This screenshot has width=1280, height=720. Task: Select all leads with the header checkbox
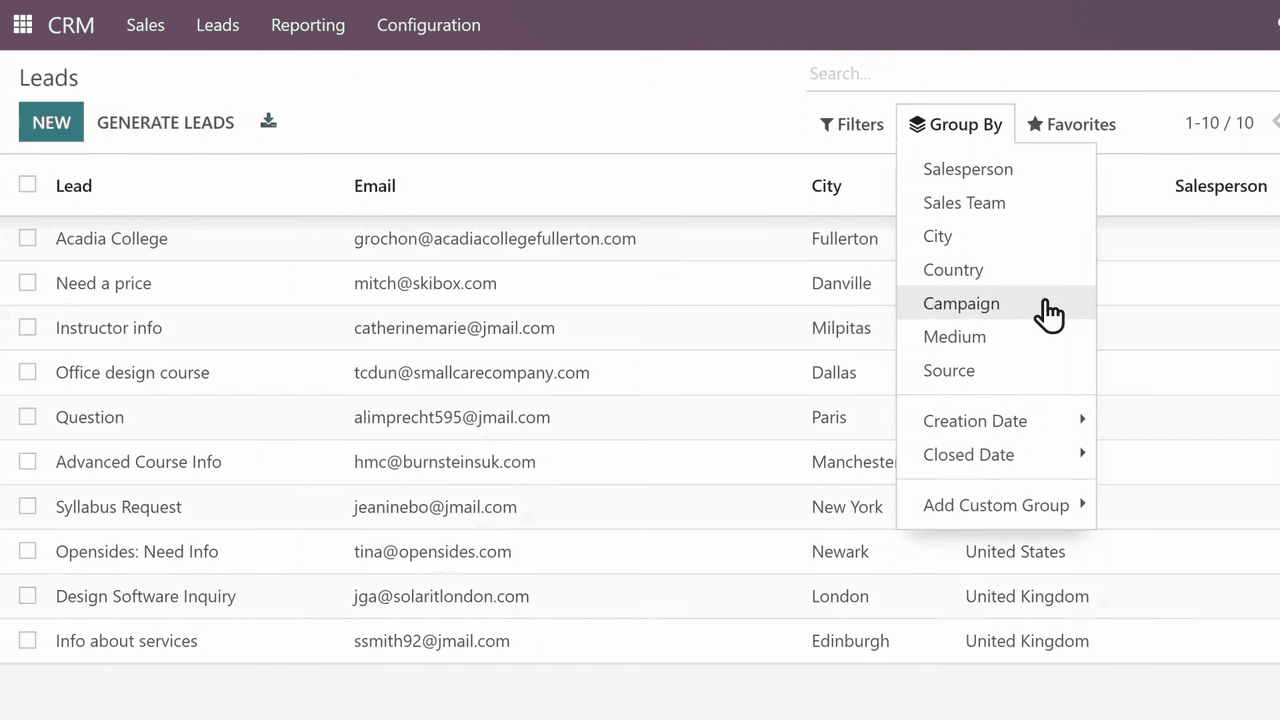(27, 184)
